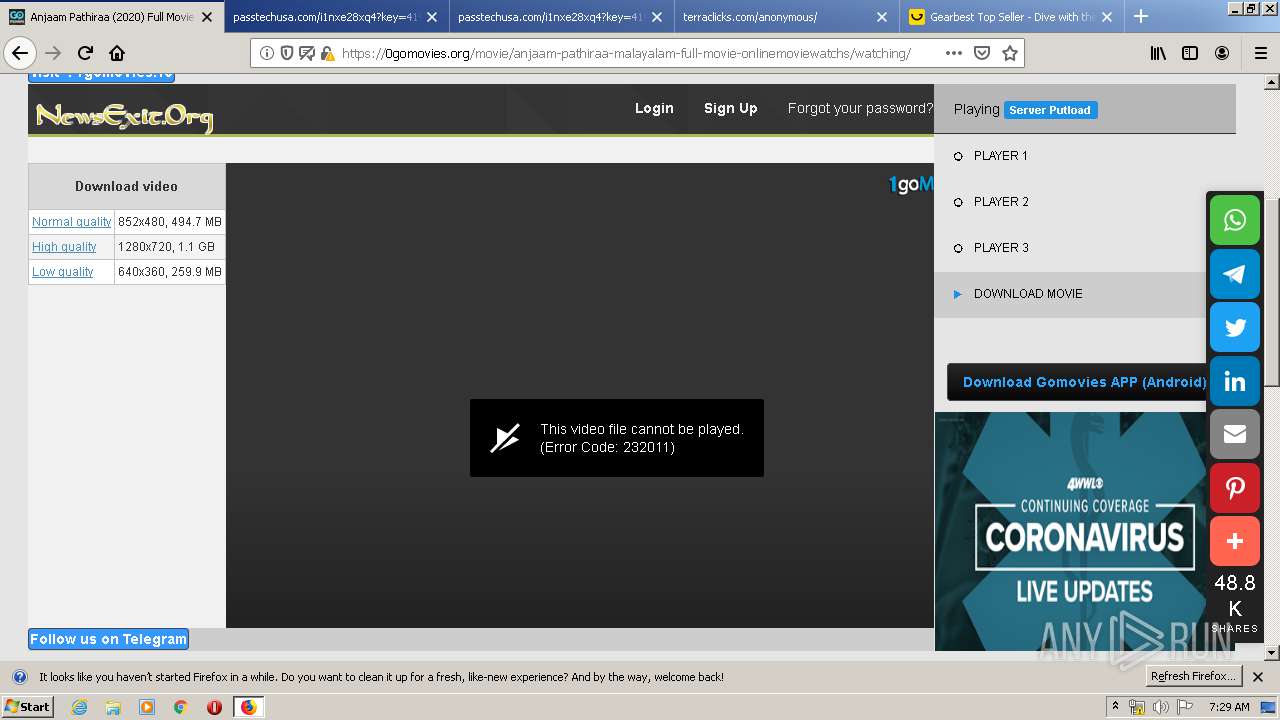Open tracking protection shield icon
This screenshot has width=1280, height=720.
pos(287,53)
